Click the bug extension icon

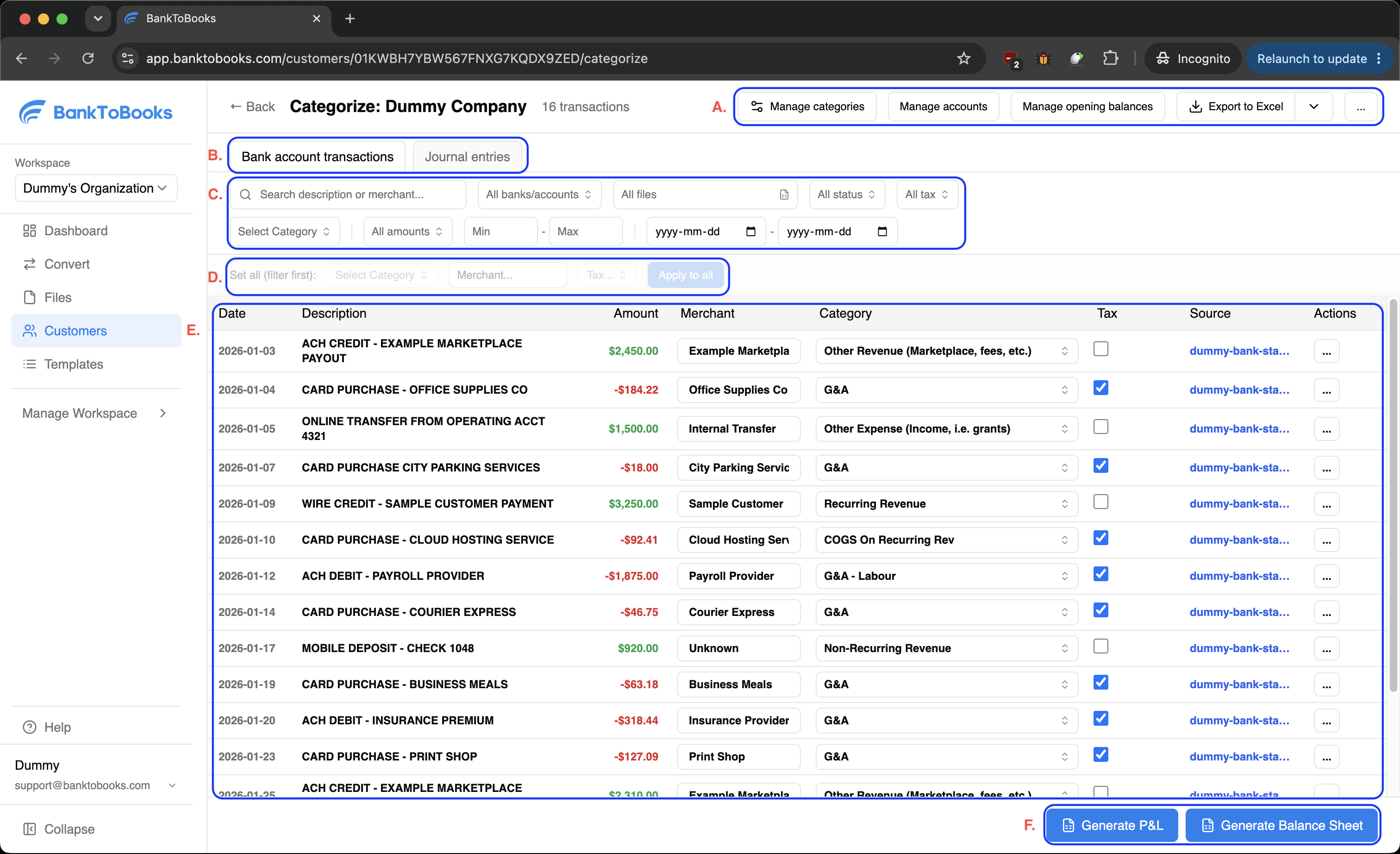click(1043, 58)
